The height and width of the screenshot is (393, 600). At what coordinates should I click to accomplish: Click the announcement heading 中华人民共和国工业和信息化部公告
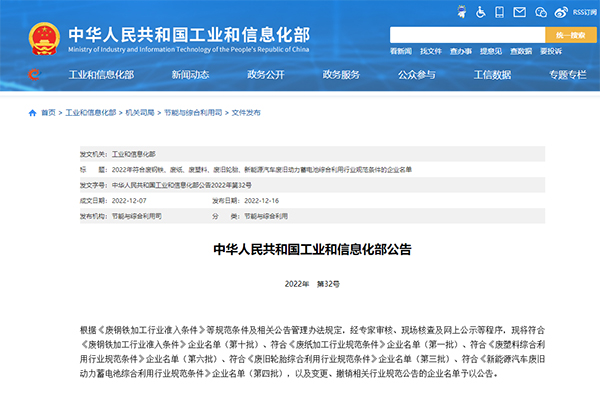pyautogui.click(x=312, y=249)
